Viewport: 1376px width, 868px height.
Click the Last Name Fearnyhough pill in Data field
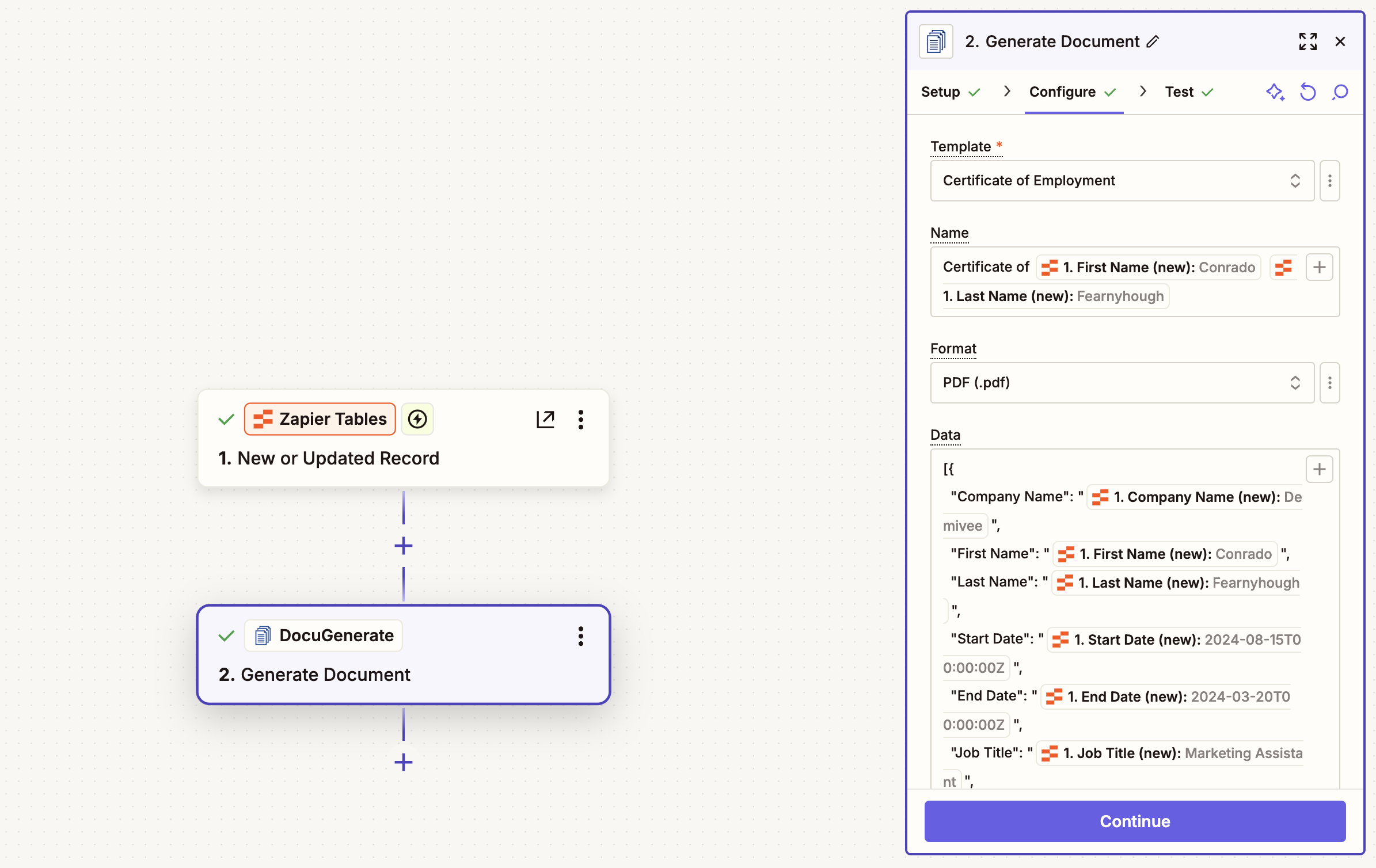[1176, 583]
